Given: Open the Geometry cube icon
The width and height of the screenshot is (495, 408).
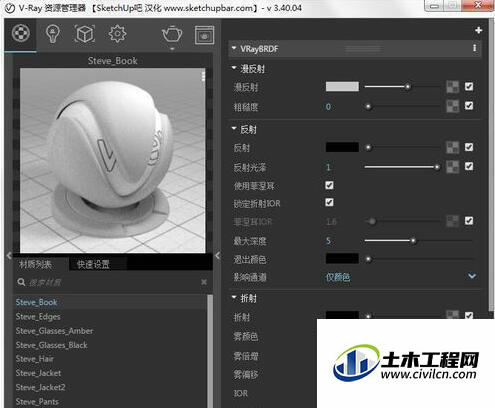Looking at the screenshot, I should [85, 34].
